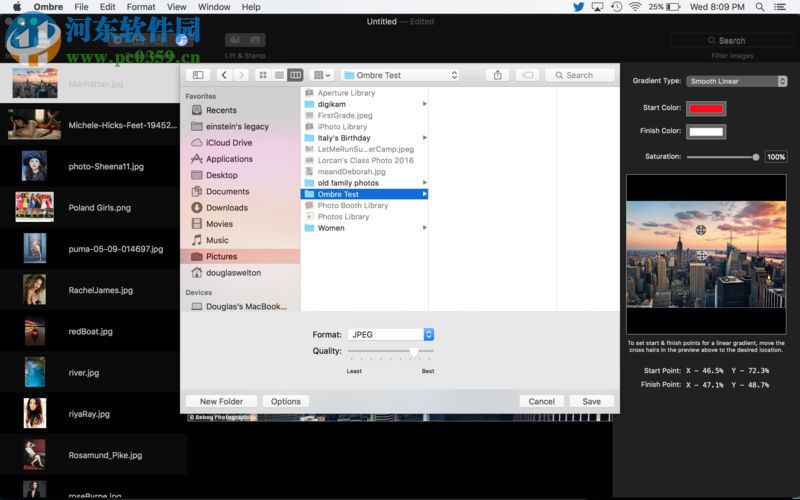
Task: Open the Format menu
Action: coord(141,7)
